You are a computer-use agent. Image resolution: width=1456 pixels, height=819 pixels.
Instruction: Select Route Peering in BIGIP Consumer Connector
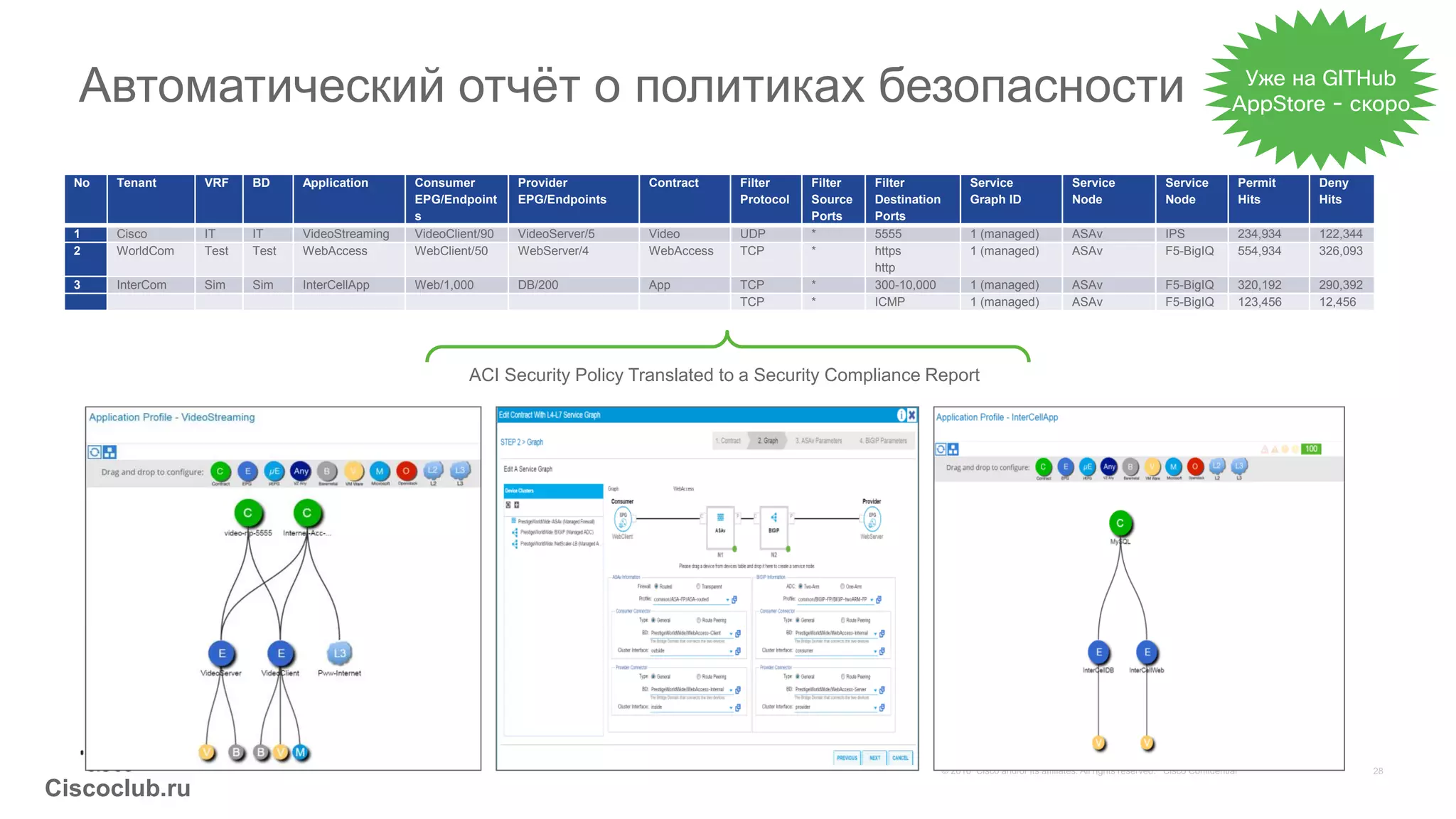pos(843,620)
